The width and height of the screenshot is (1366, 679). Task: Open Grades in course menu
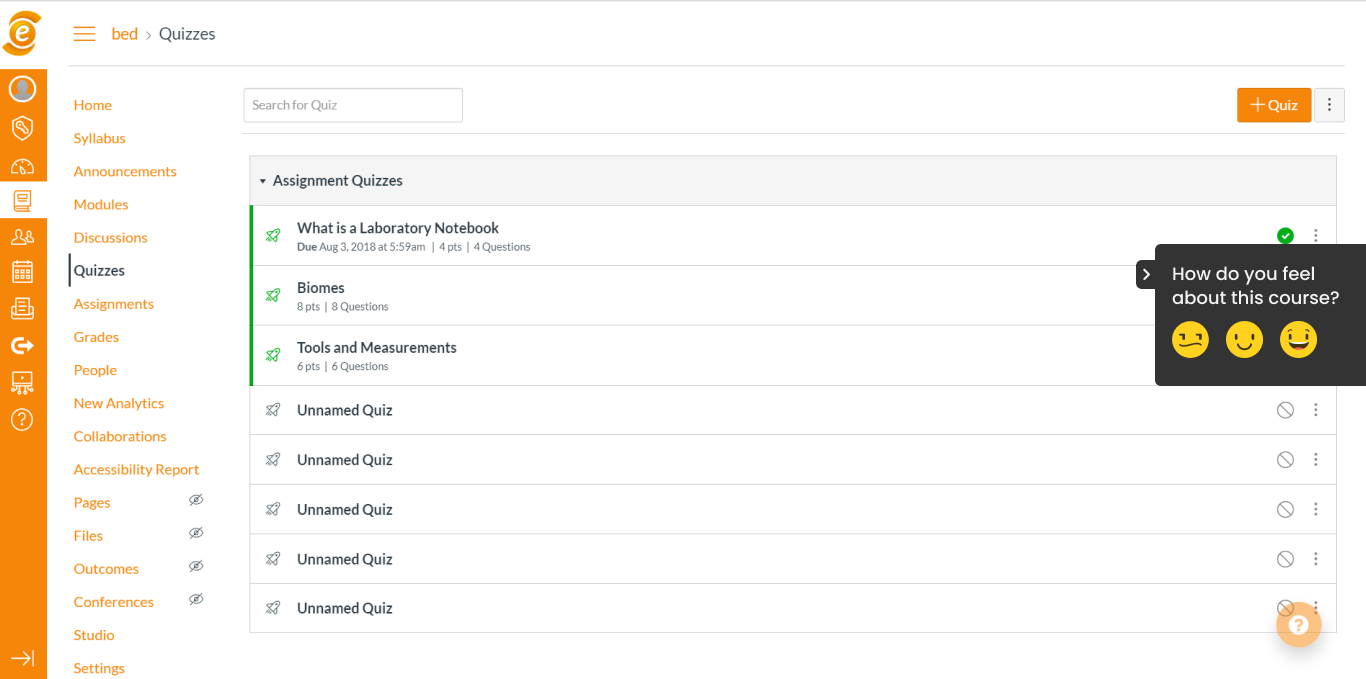tap(96, 337)
